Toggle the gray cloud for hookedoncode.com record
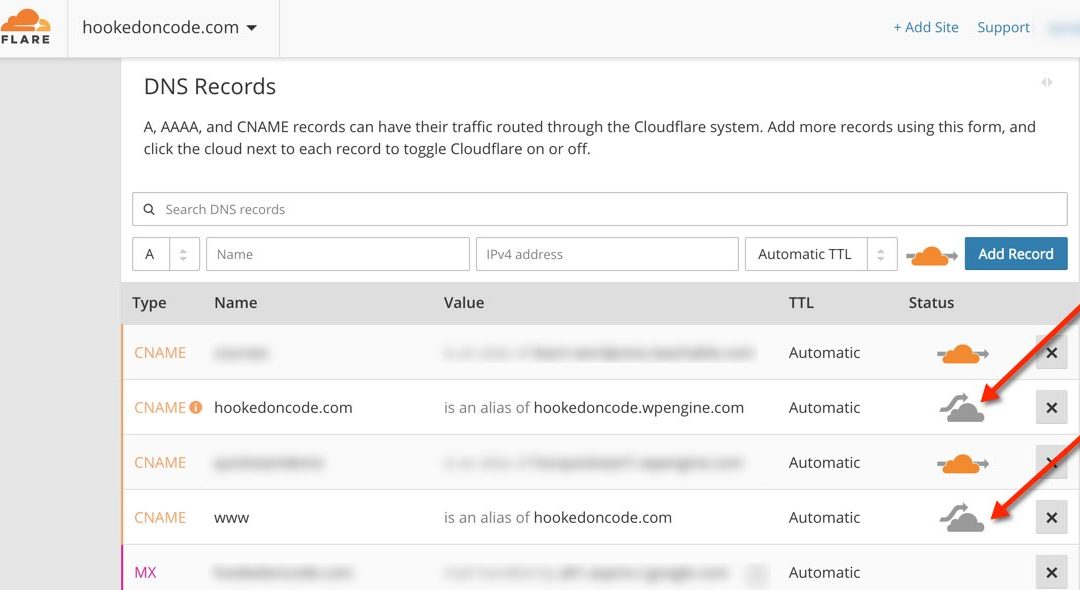This screenshot has height=590, width=1080. pyautogui.click(x=962, y=408)
